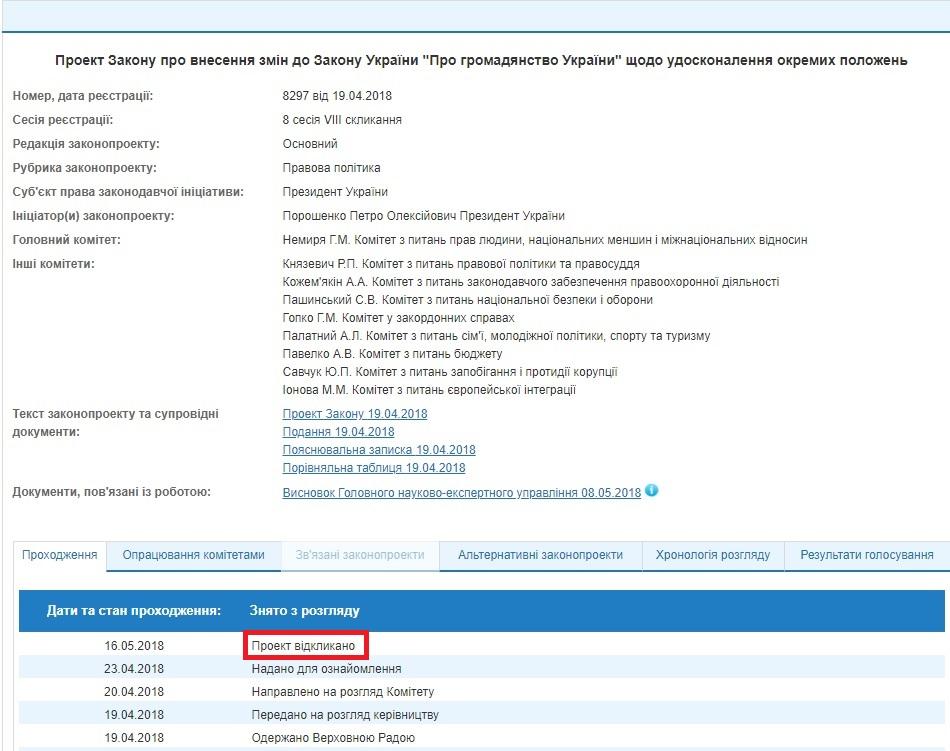Click the highlighted Проект відкликано status
This screenshot has height=751, width=950.
[x=304, y=646]
